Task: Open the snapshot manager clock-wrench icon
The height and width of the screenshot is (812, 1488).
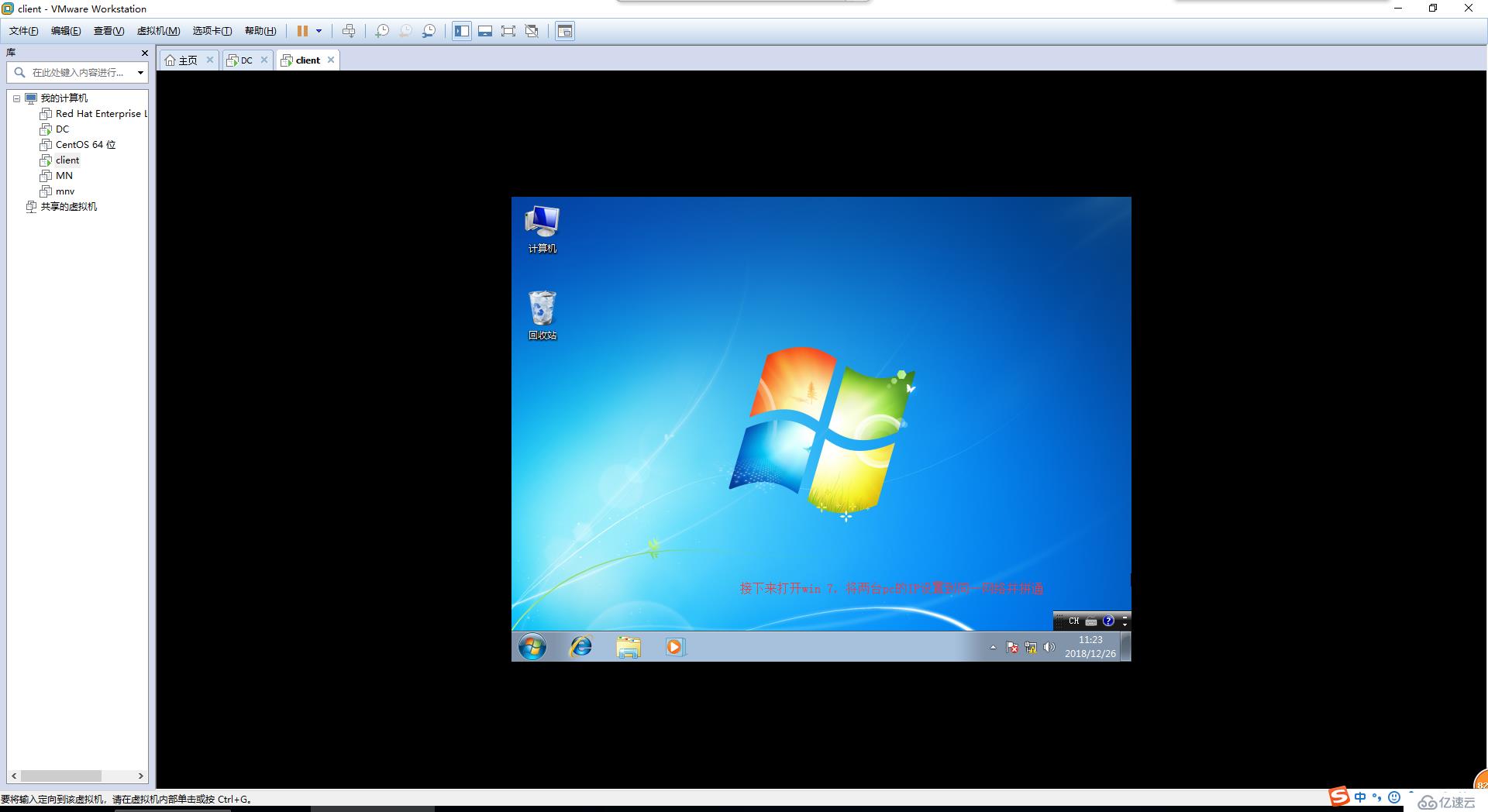Action: tap(429, 31)
